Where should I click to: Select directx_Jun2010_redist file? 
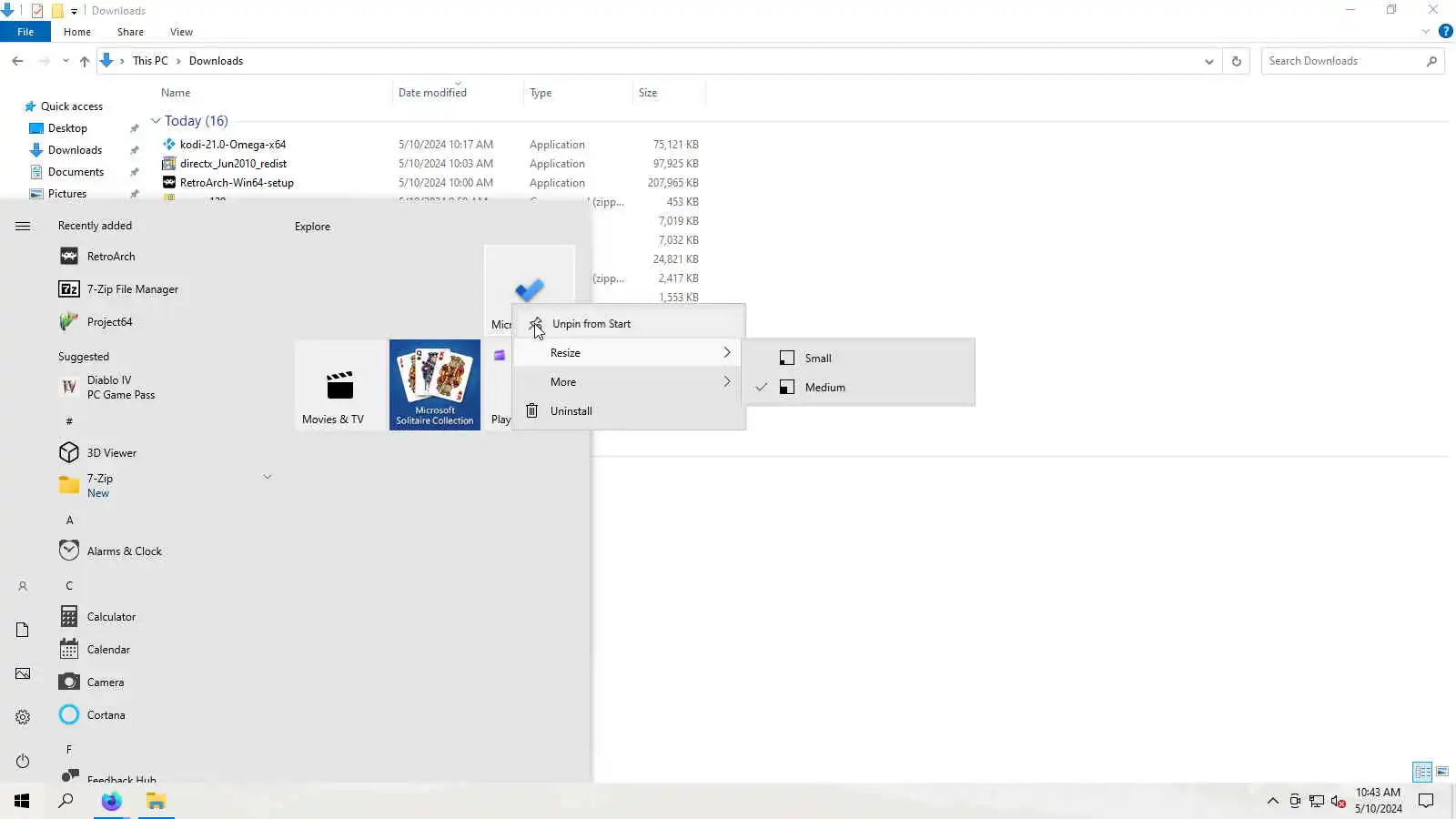pyautogui.click(x=233, y=164)
